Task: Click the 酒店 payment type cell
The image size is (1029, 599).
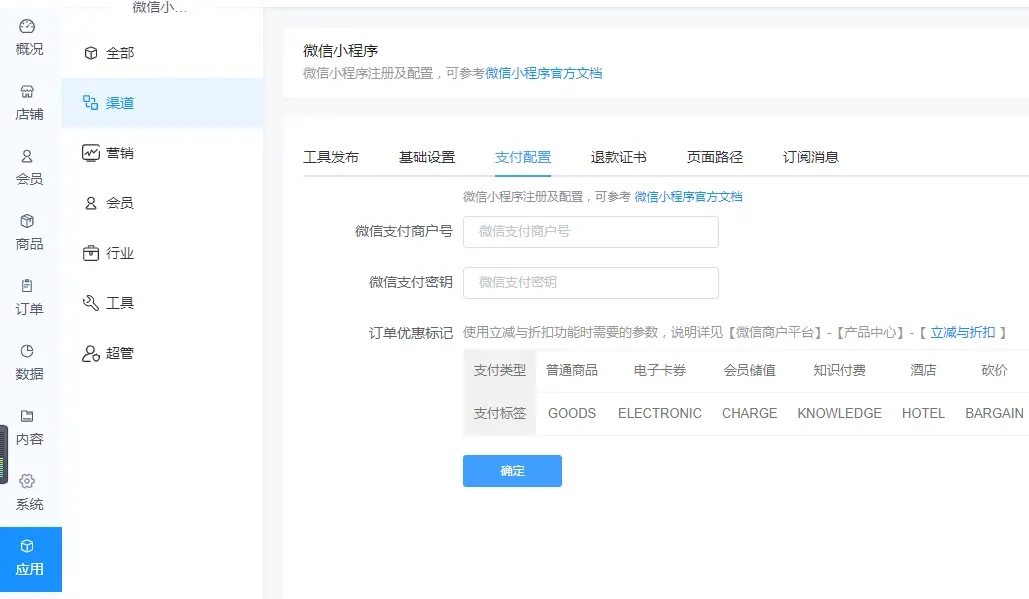Action: (923, 370)
